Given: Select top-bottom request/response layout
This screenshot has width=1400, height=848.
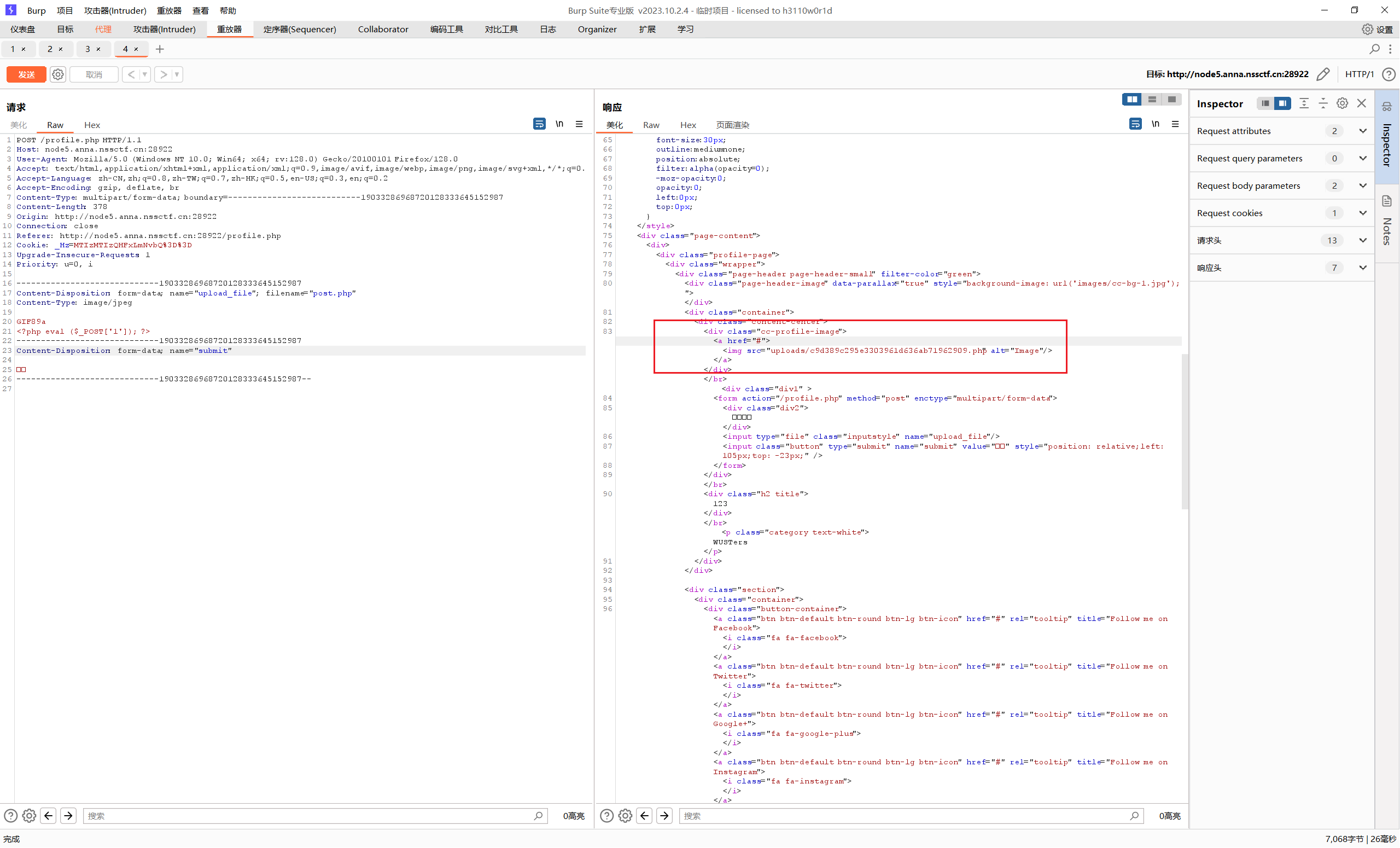Looking at the screenshot, I should coord(1152,100).
